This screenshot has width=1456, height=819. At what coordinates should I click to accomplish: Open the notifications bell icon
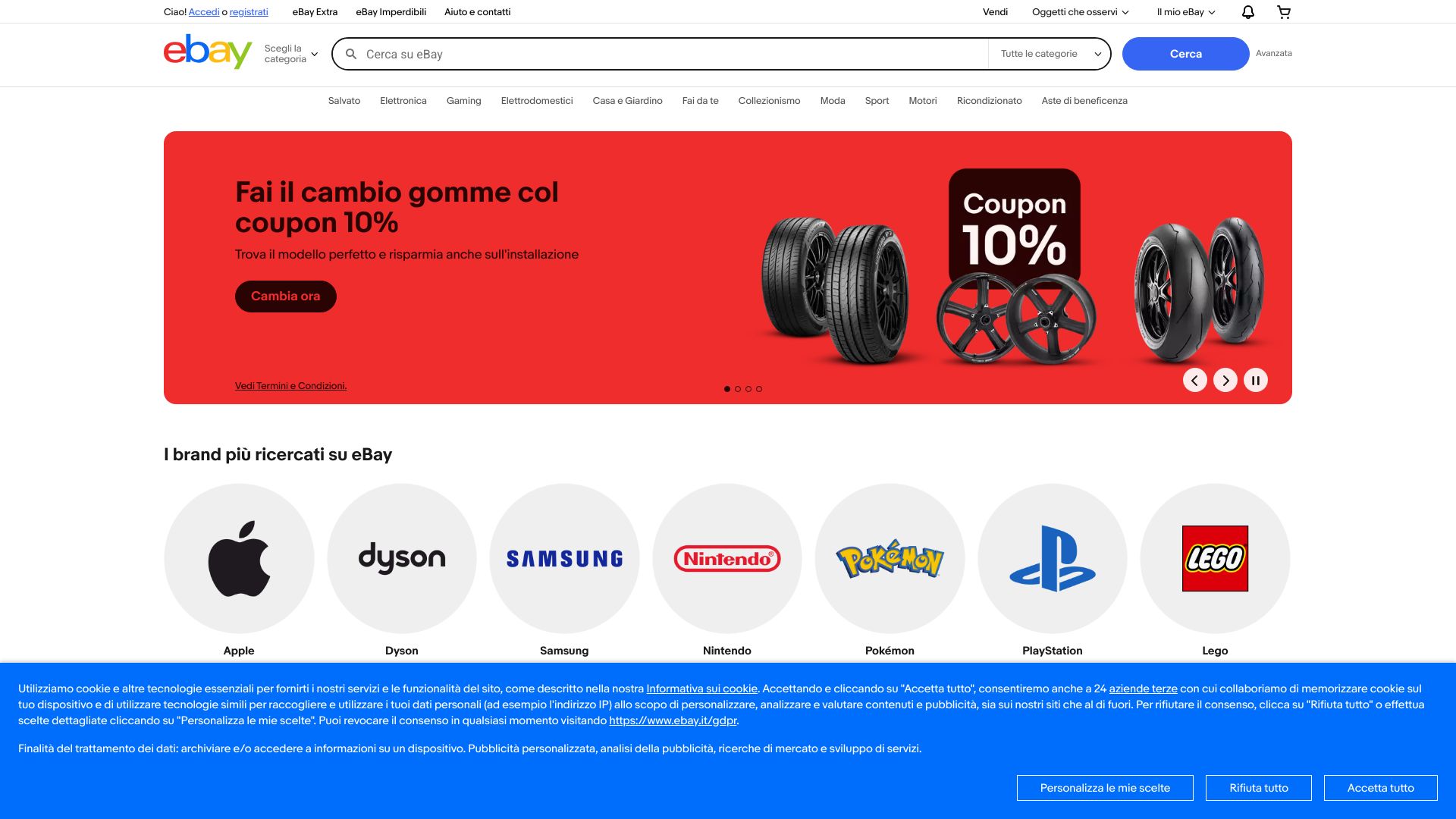(x=1247, y=12)
